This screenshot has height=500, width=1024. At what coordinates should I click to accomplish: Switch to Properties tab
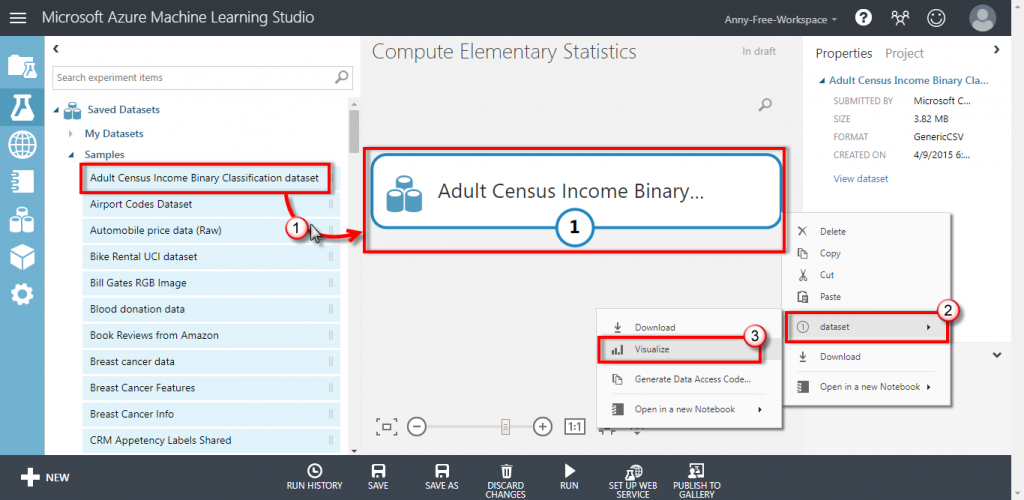[x=844, y=54]
